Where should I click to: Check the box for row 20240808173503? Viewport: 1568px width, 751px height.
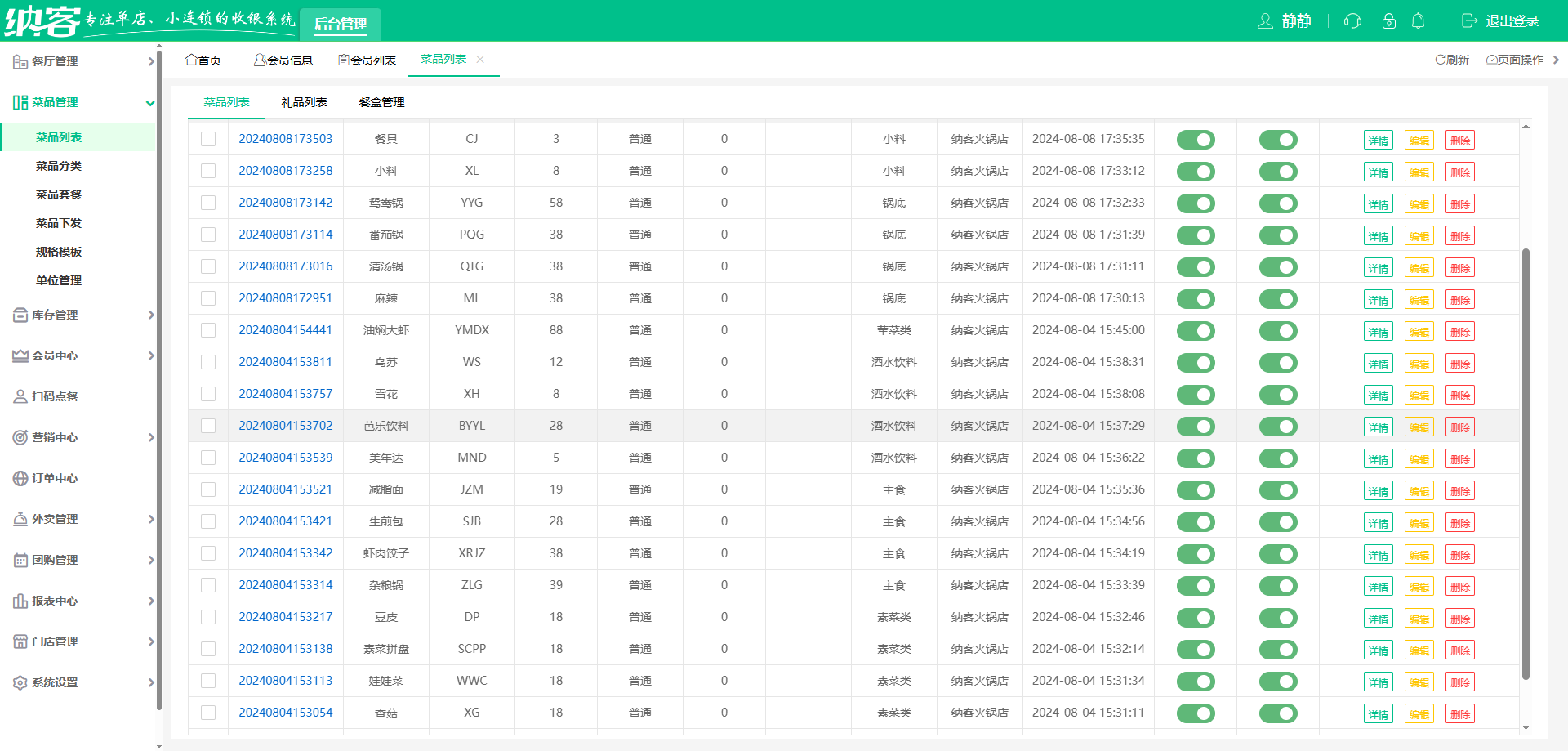[208, 139]
